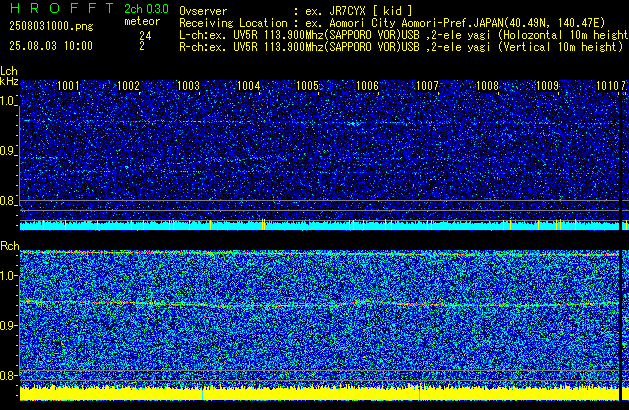The height and width of the screenshot is (410, 629).
Task: Select the L-ch UV5R Holozontal yagi line
Action: click(404, 35)
